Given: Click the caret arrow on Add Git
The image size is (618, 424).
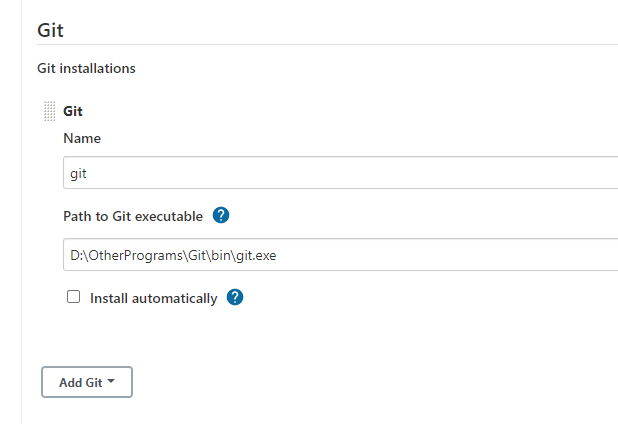Looking at the screenshot, I should (110, 381).
